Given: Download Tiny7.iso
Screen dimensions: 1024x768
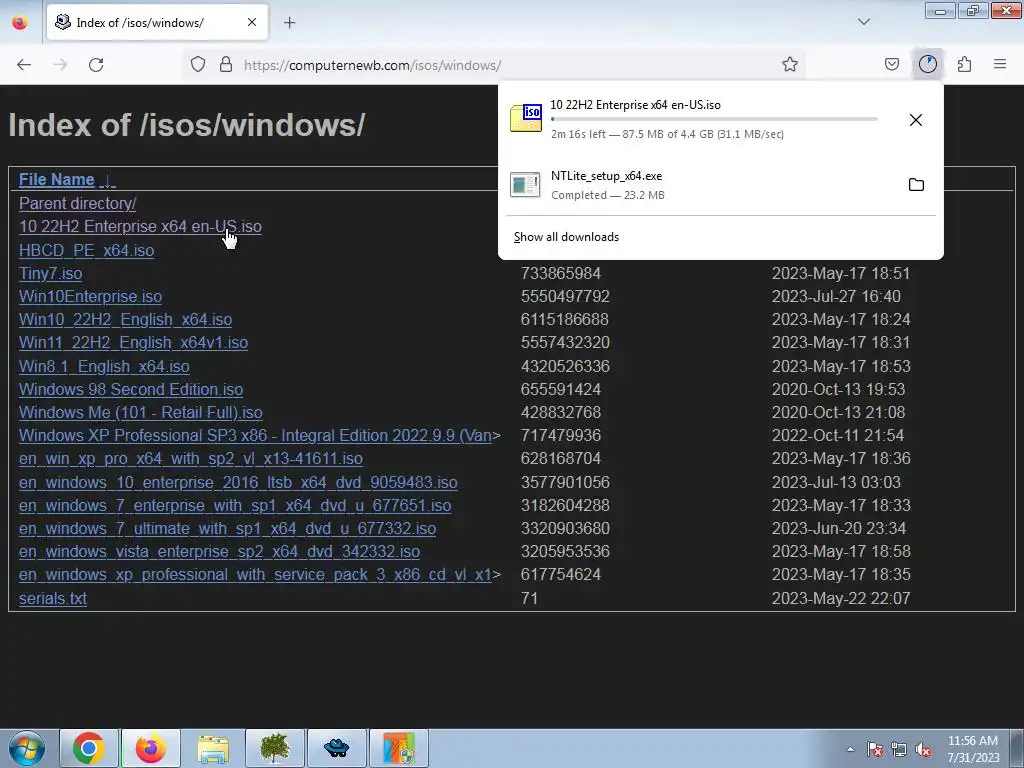Looking at the screenshot, I should pos(50,274).
